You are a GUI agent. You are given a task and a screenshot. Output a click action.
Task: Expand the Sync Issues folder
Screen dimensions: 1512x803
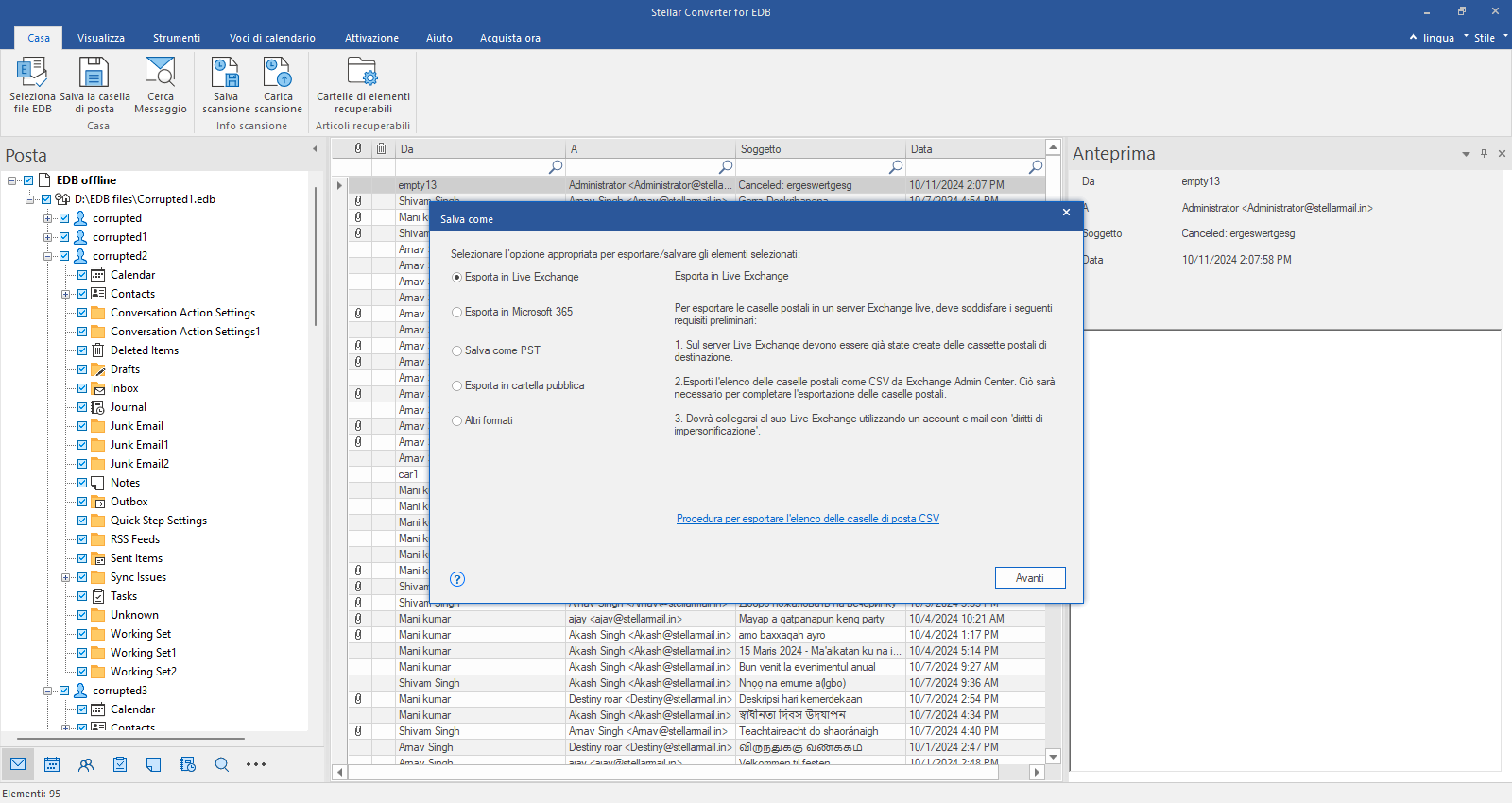point(65,577)
